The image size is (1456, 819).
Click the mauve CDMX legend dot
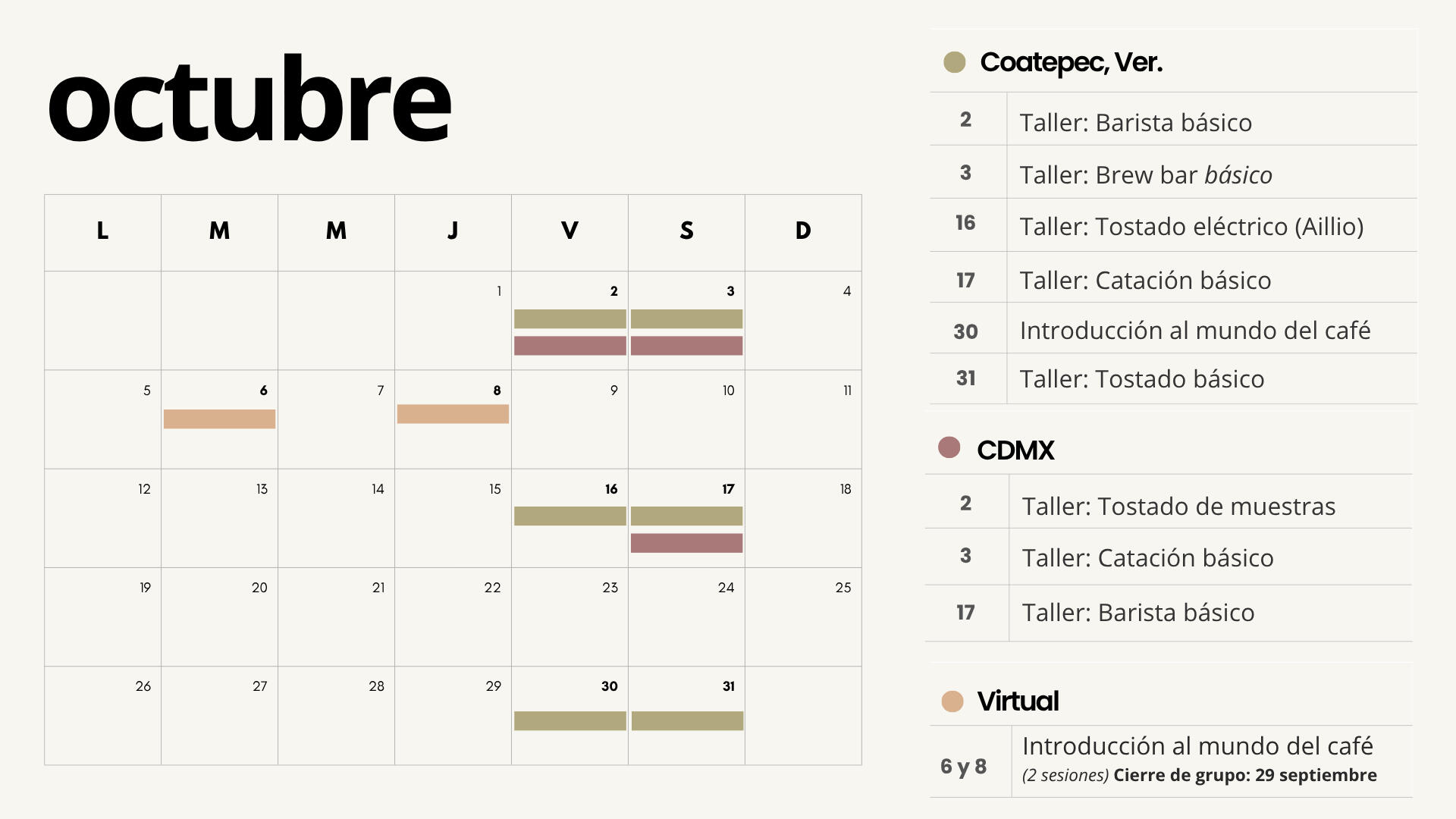(x=949, y=447)
